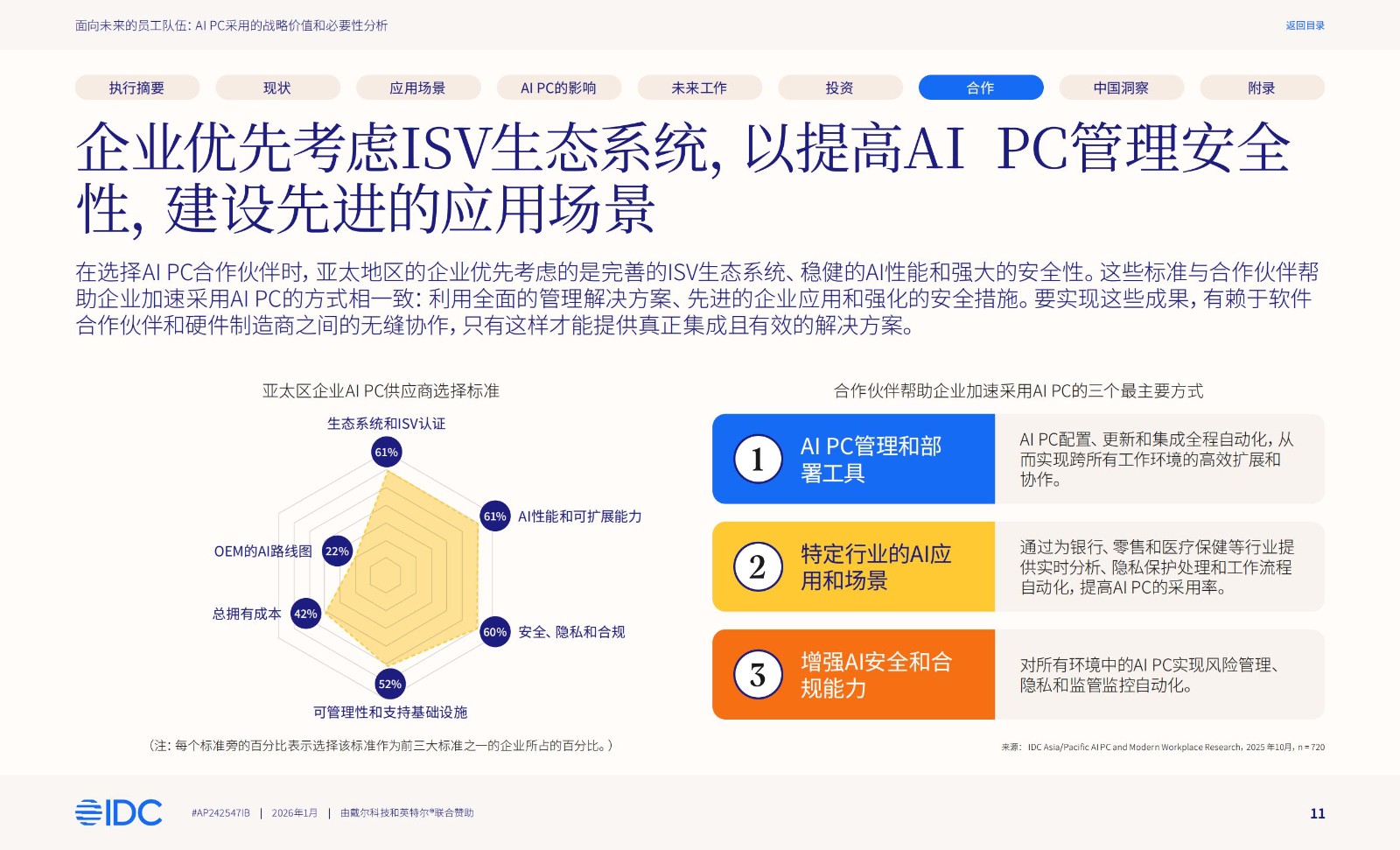Screen dimensions: 1400x850
Task: Go to the 应用场景 section tab
Action: (x=417, y=88)
